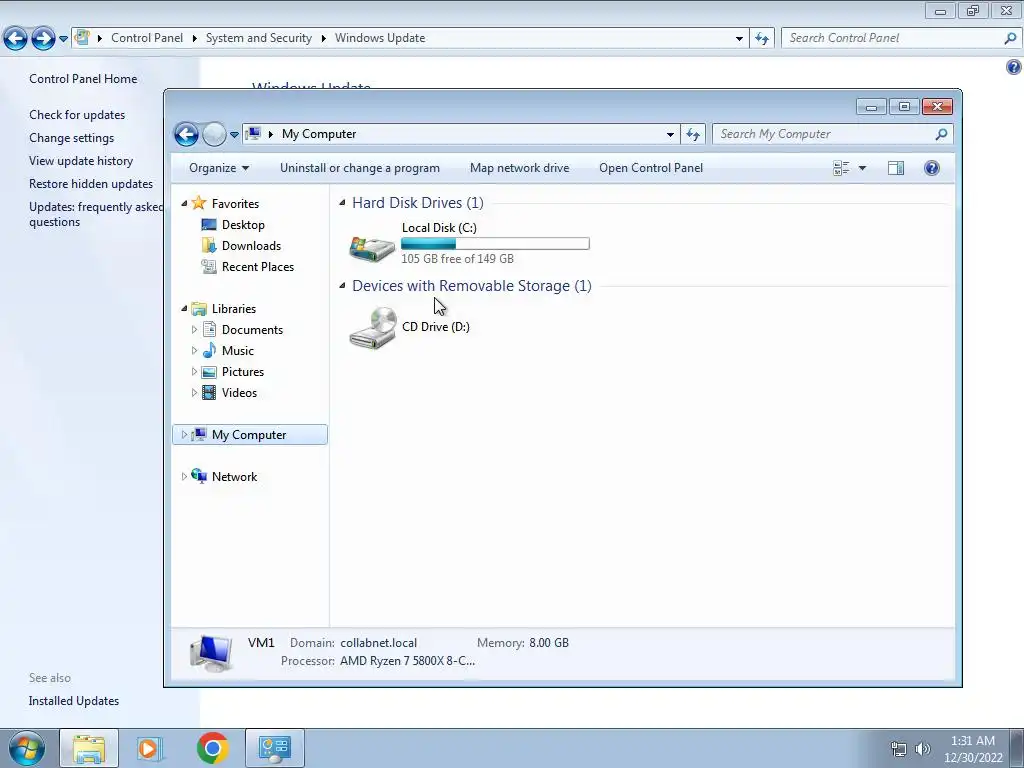
Task: Launch Windows Media Player from taskbar
Action: [x=150, y=748]
